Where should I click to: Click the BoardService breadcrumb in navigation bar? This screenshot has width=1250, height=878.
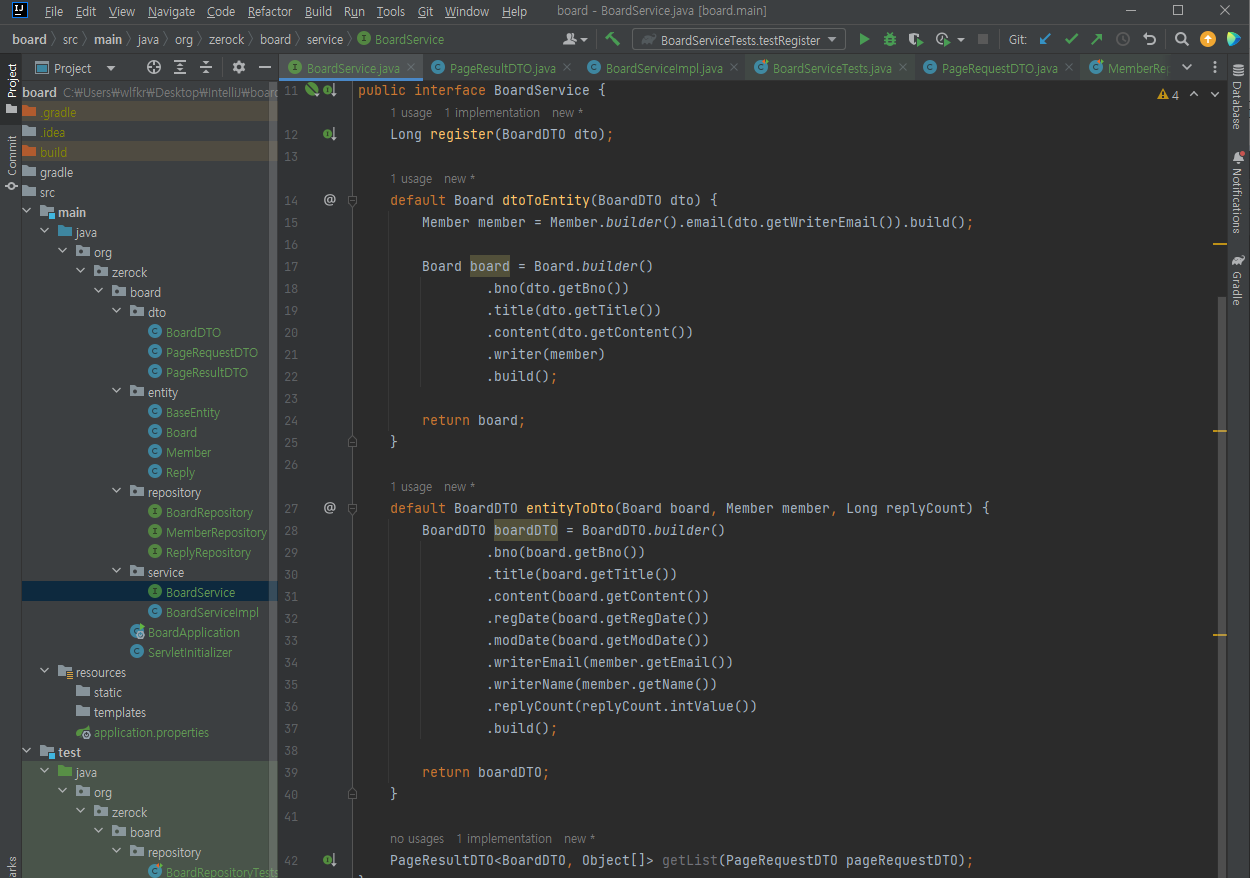point(401,40)
